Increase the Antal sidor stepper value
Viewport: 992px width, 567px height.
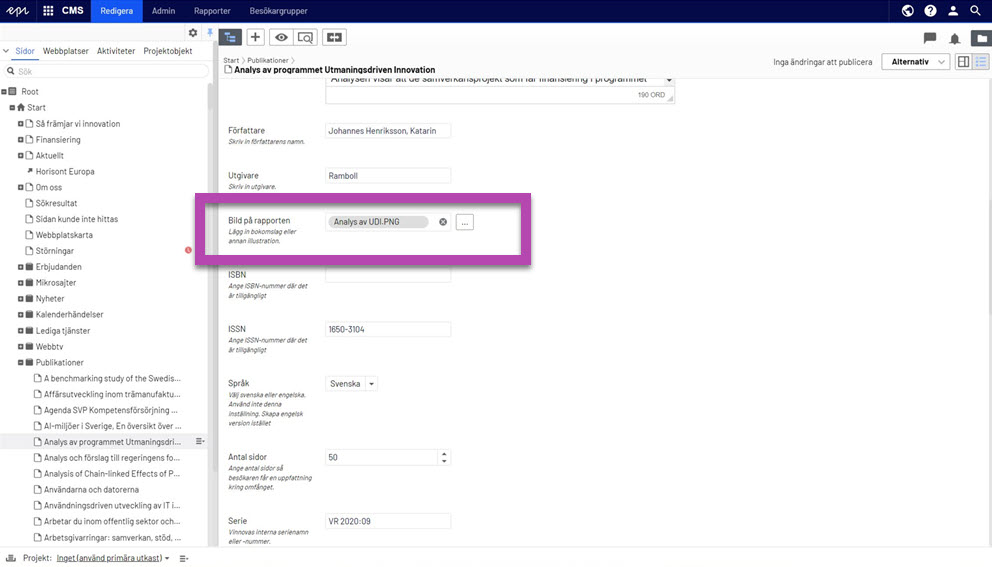444,453
